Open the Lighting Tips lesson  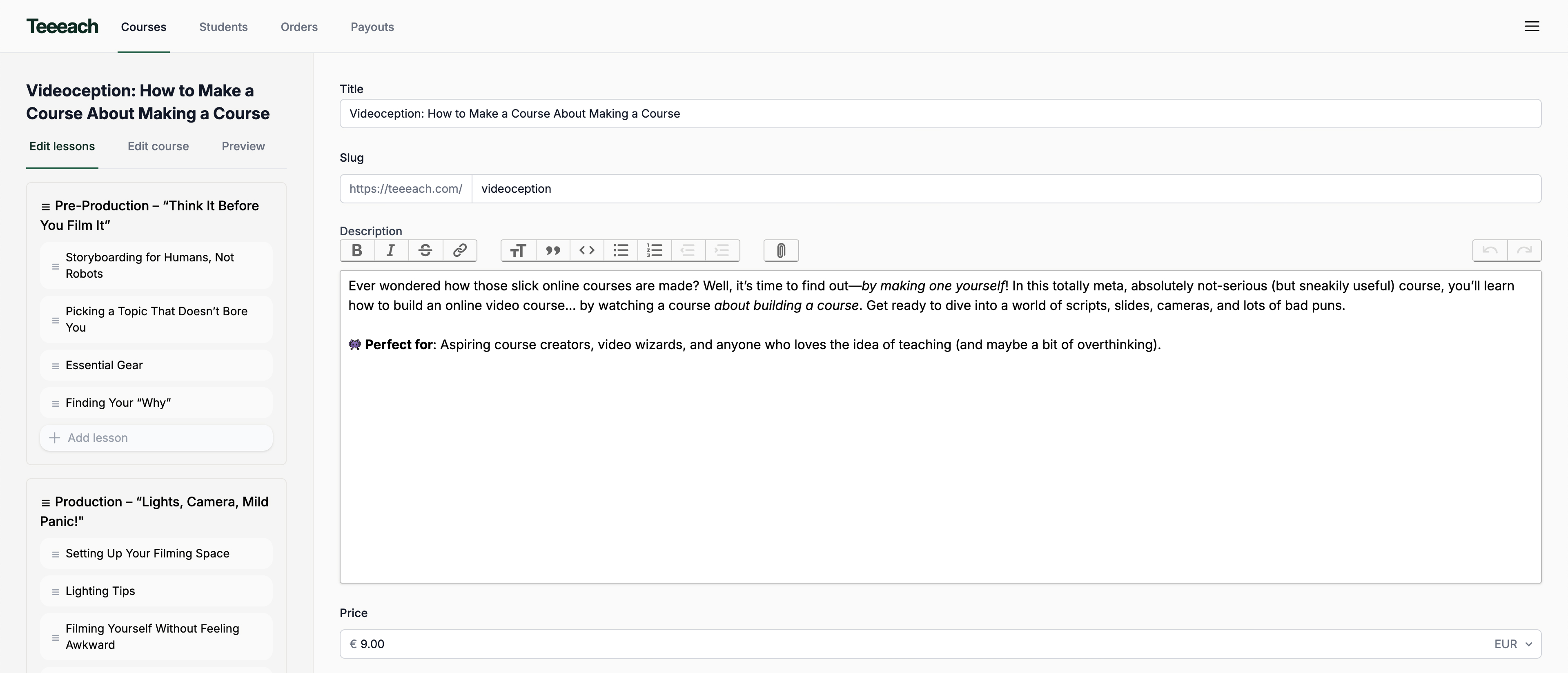click(x=156, y=591)
